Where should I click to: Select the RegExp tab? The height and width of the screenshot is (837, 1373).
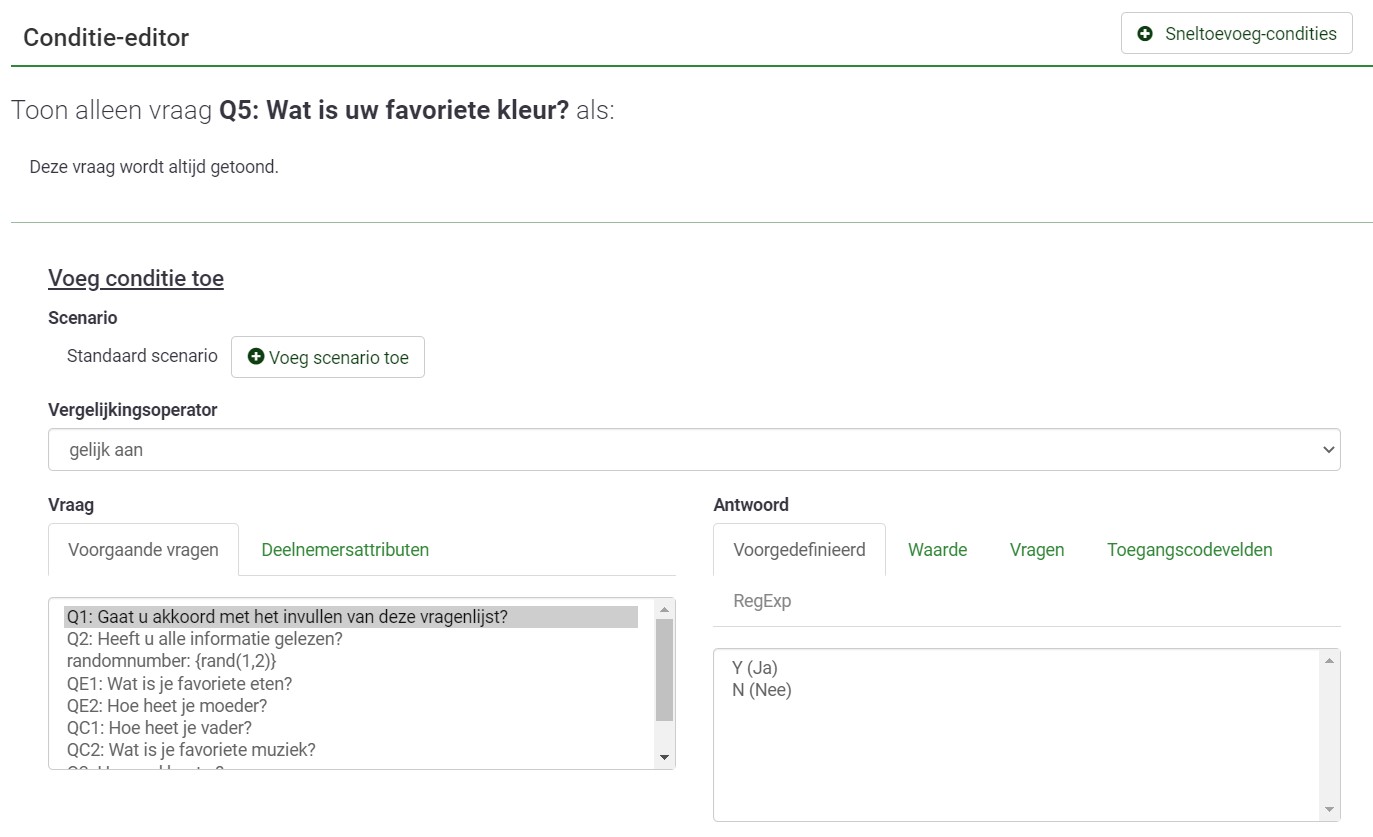pyautogui.click(x=762, y=601)
